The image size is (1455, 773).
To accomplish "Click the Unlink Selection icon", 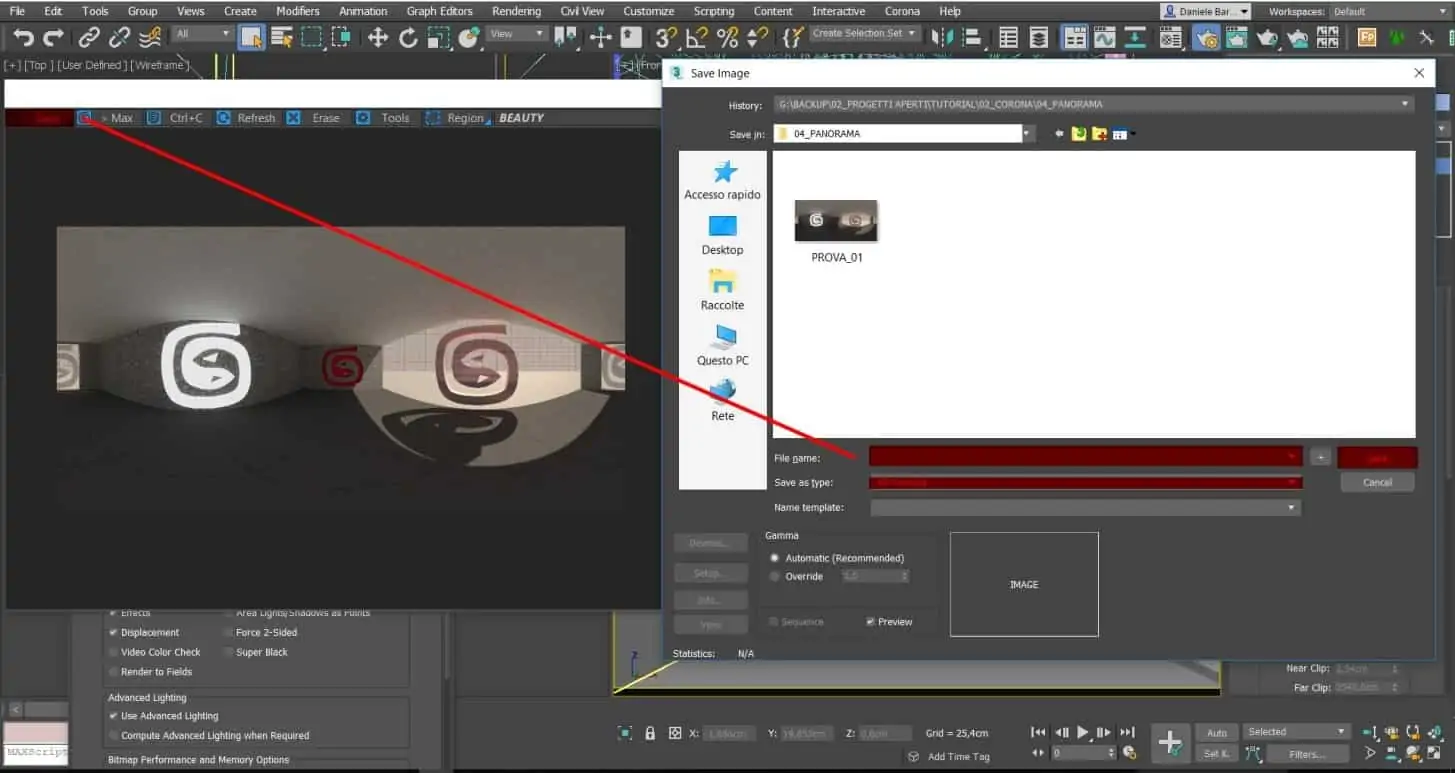I will click(119, 38).
